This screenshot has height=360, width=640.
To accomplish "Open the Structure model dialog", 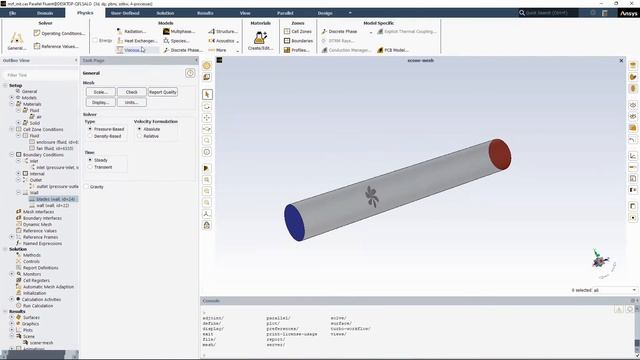I will click(x=223, y=31).
